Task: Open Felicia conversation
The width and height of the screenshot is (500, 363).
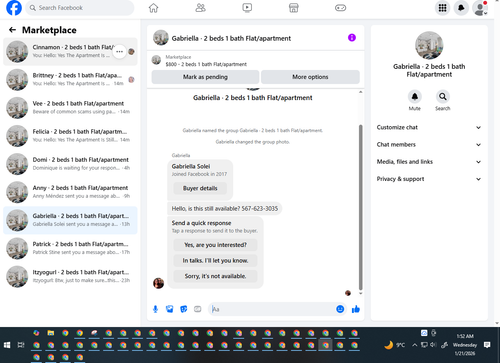Action: (x=70, y=136)
